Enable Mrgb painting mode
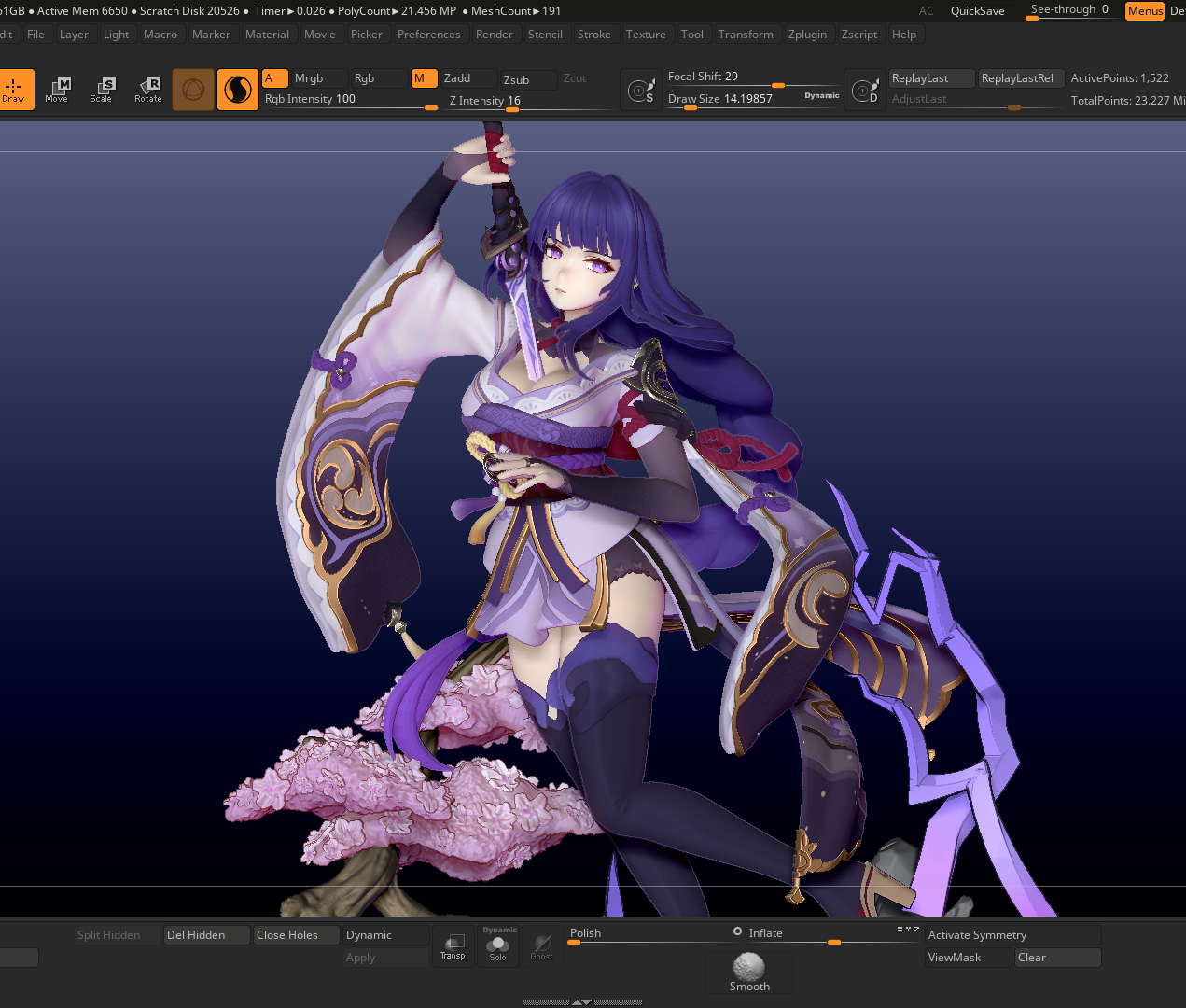1186x1008 pixels. click(319, 78)
